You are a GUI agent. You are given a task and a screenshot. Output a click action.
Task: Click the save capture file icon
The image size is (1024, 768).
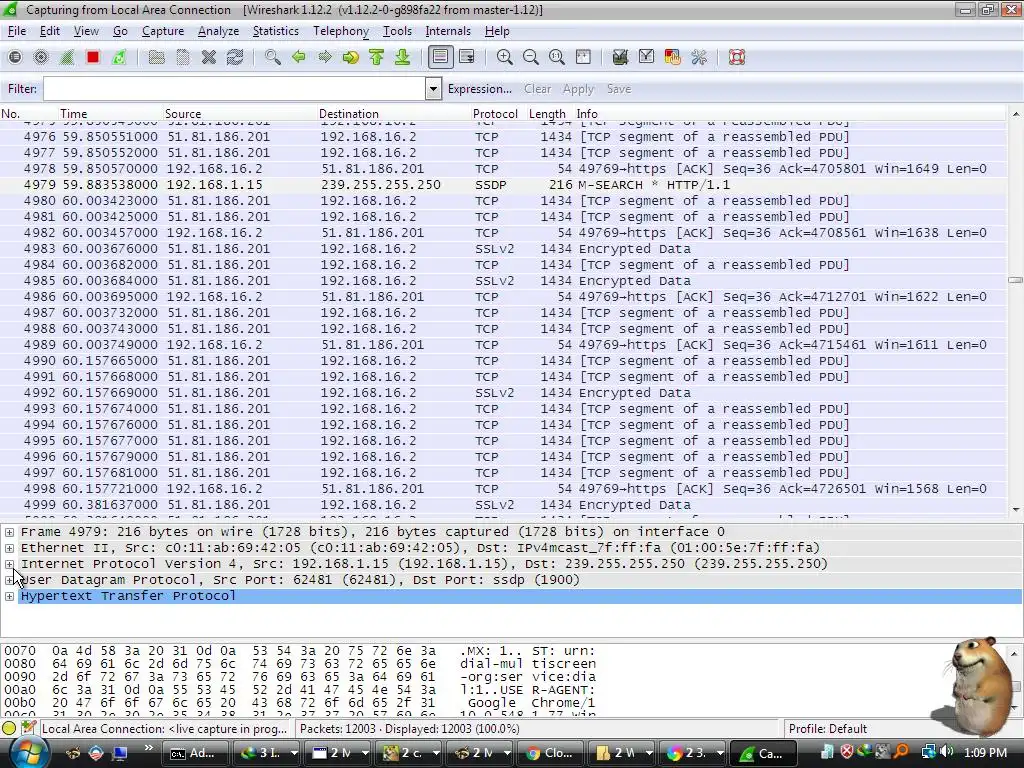point(183,57)
